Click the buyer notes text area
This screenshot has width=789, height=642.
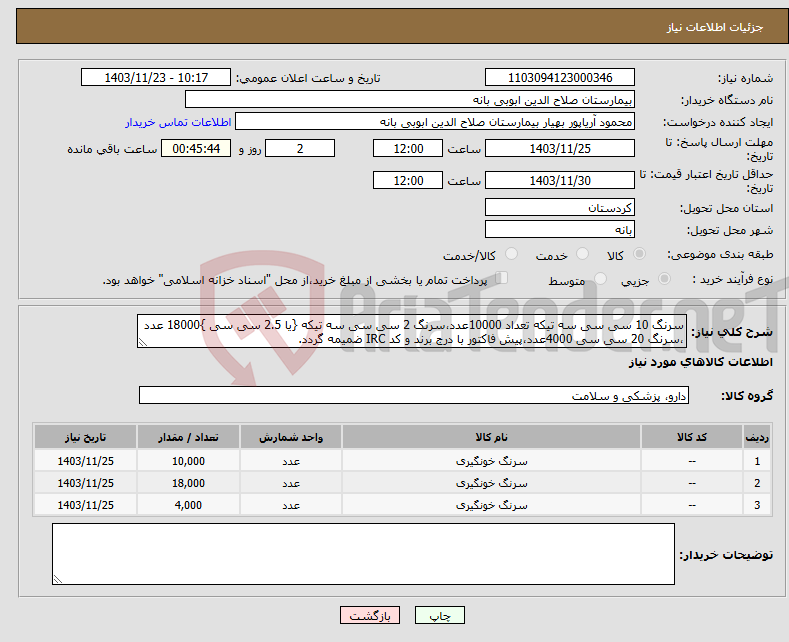363,554
